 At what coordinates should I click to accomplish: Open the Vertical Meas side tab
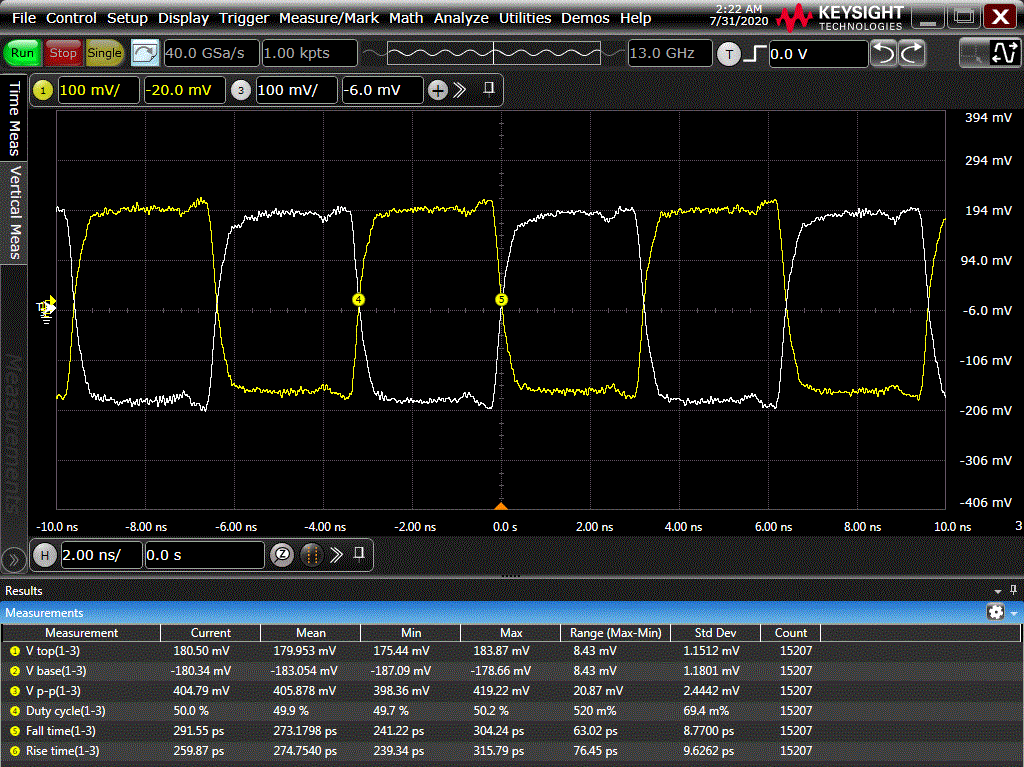(x=14, y=212)
